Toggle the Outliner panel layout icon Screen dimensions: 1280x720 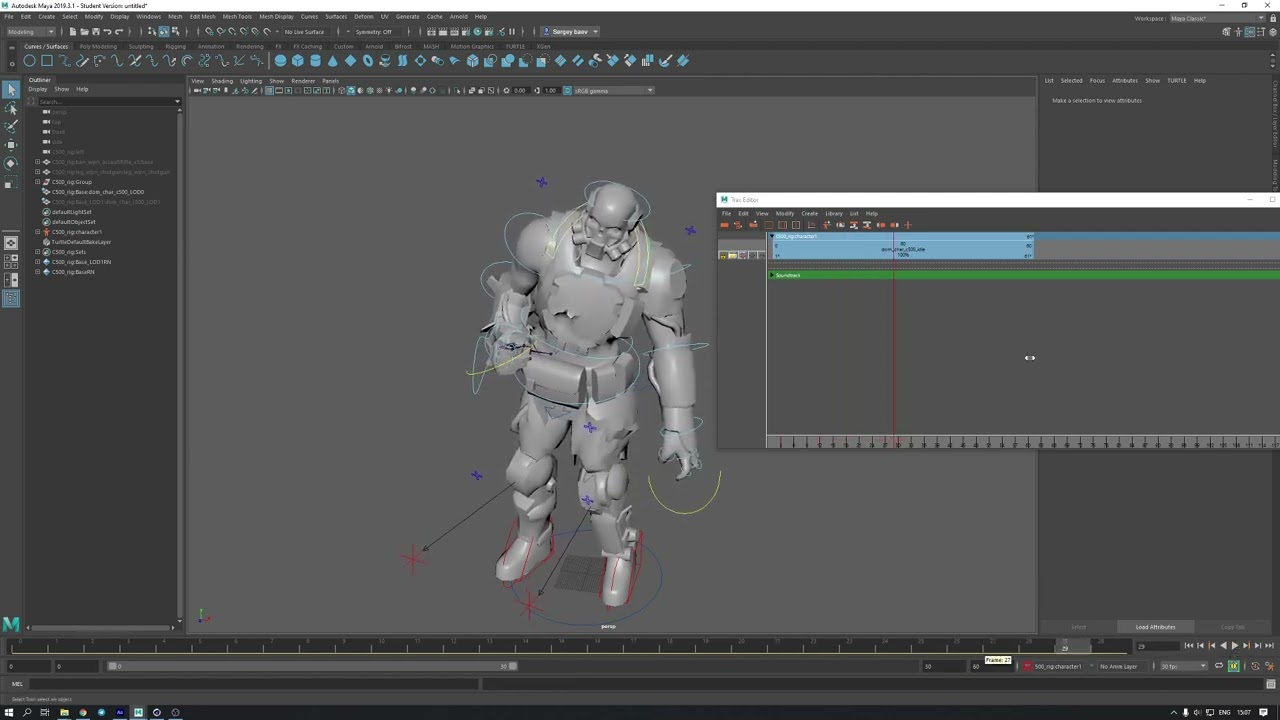pyautogui.click(x=11, y=299)
